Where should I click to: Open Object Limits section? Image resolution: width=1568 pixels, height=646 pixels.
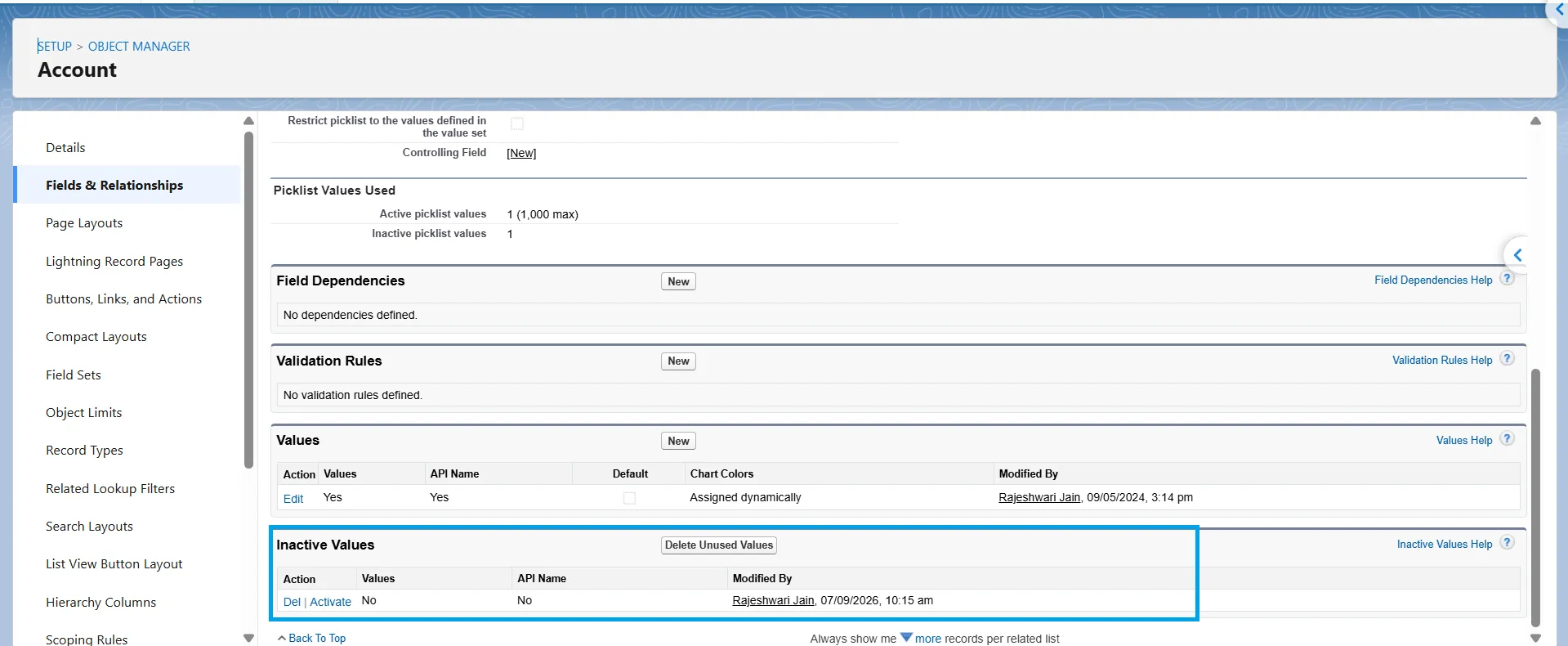(x=83, y=412)
